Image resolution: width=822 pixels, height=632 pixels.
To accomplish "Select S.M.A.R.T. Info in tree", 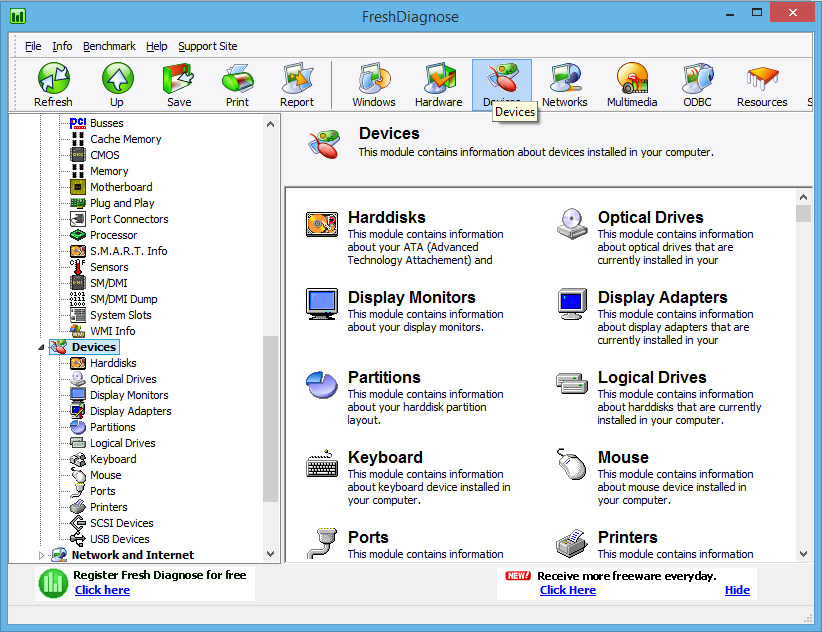I will 128,251.
